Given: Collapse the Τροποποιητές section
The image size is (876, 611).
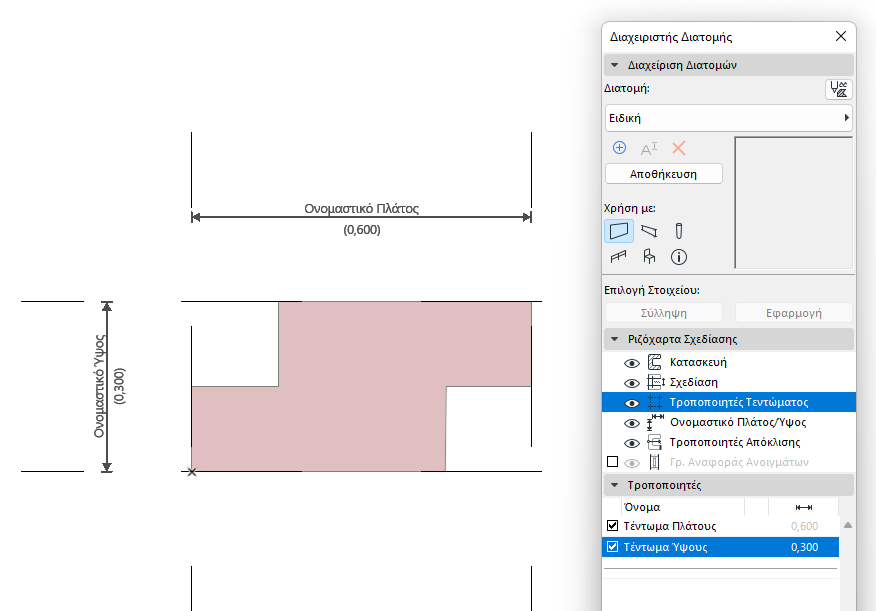Looking at the screenshot, I should tap(615, 485).
